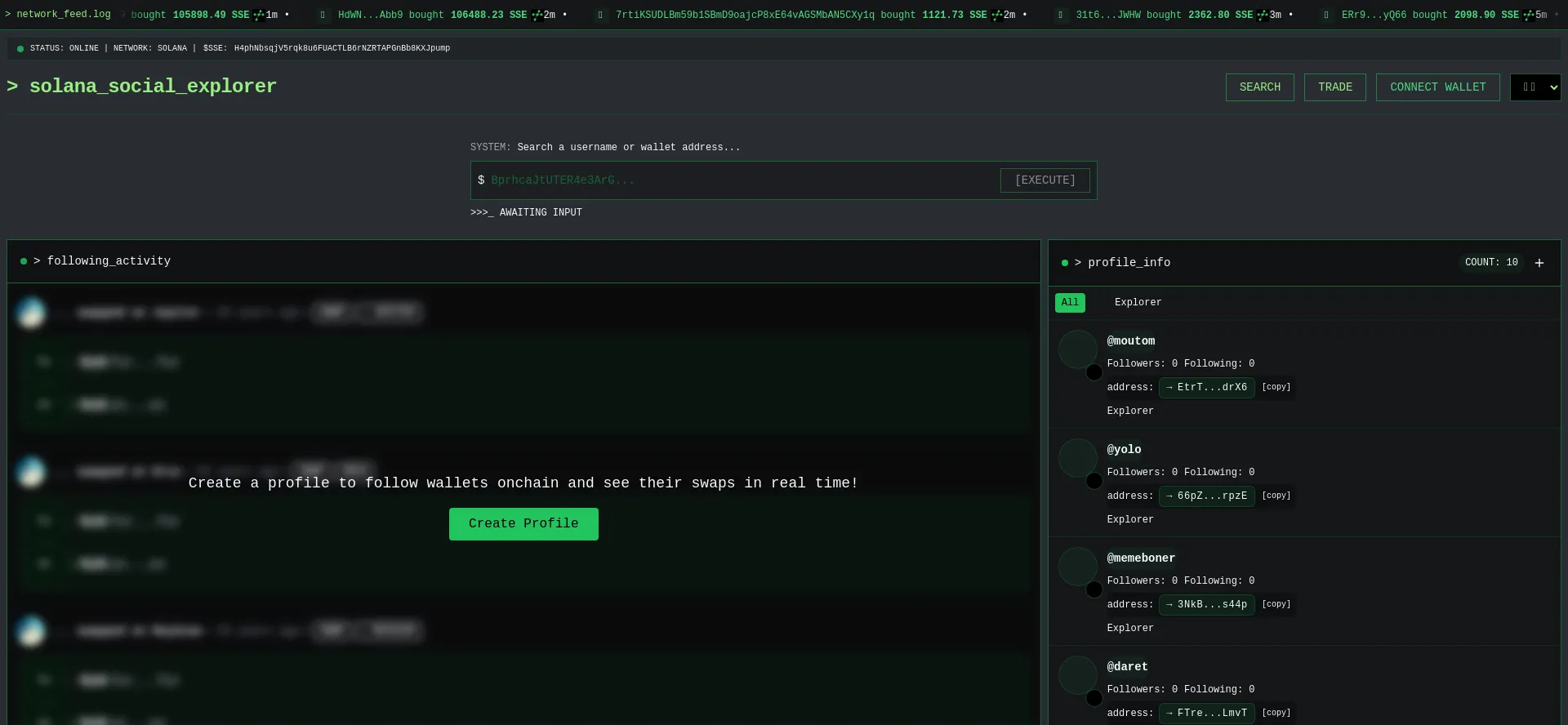Click the $SSE token address H4phNbsqjV5rqk8u6FUACTLB6rNZRTAPGnBb8KXJpump

coord(342,48)
